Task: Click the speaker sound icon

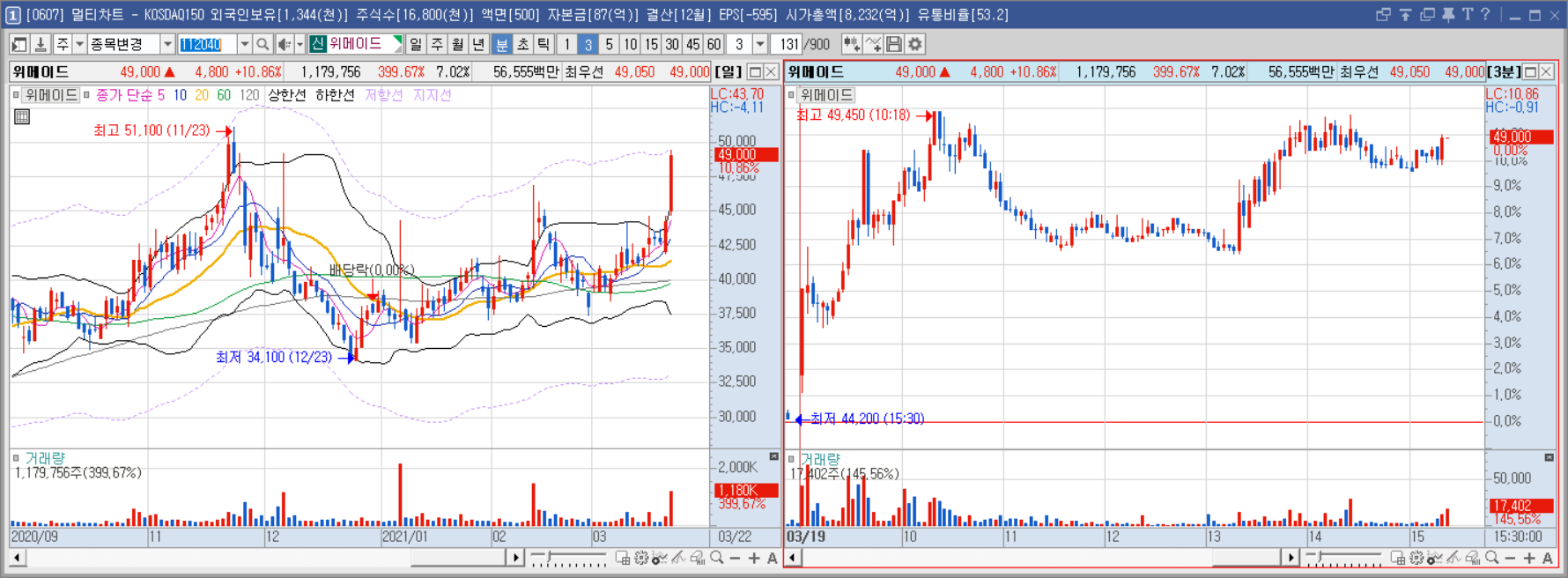Action: pos(284,44)
